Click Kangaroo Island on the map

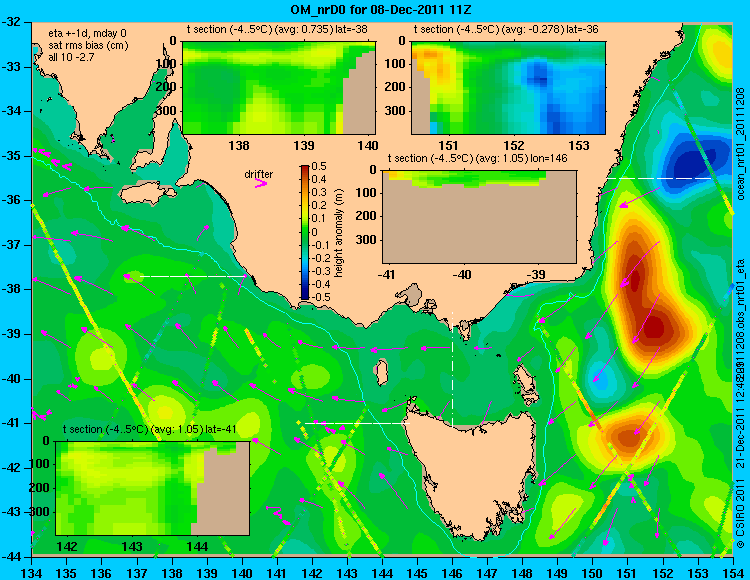[148, 194]
